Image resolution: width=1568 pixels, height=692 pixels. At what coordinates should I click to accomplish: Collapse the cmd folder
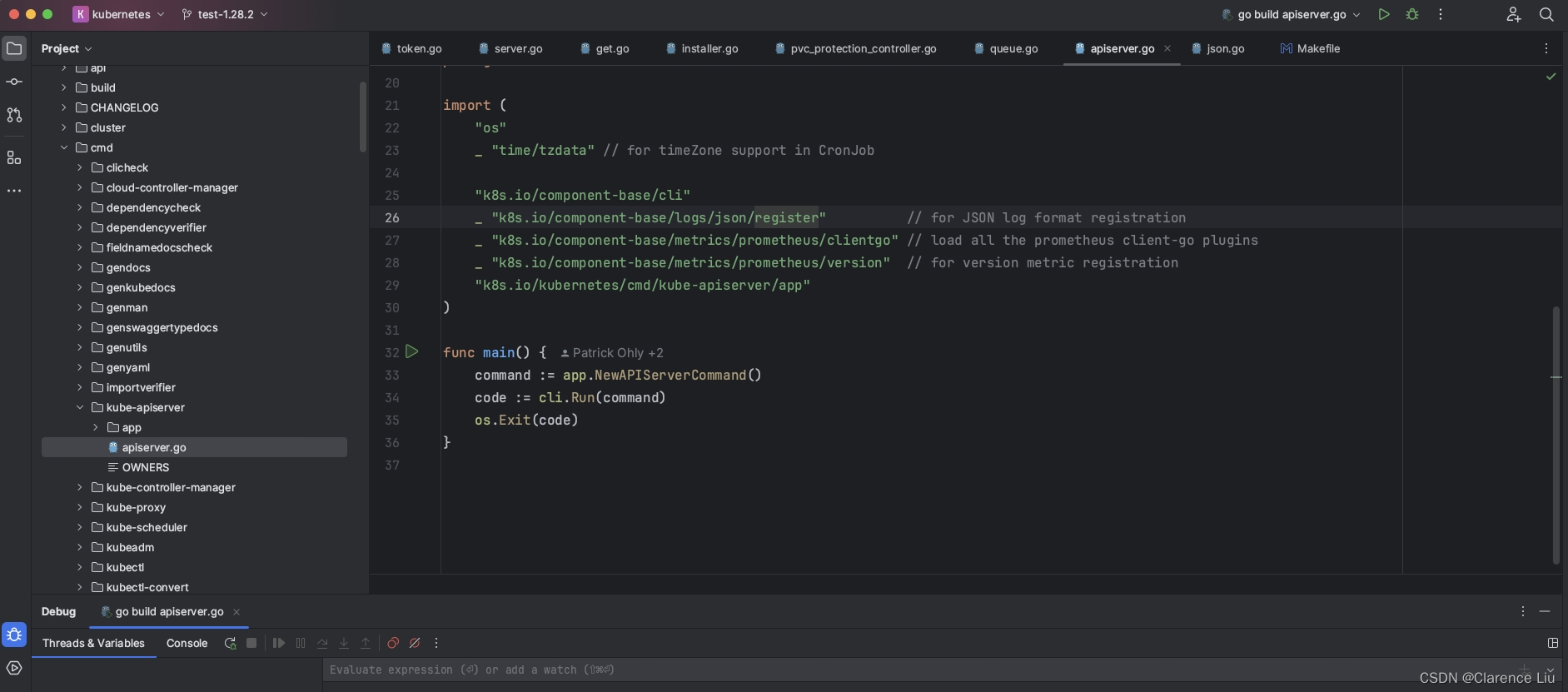click(64, 147)
